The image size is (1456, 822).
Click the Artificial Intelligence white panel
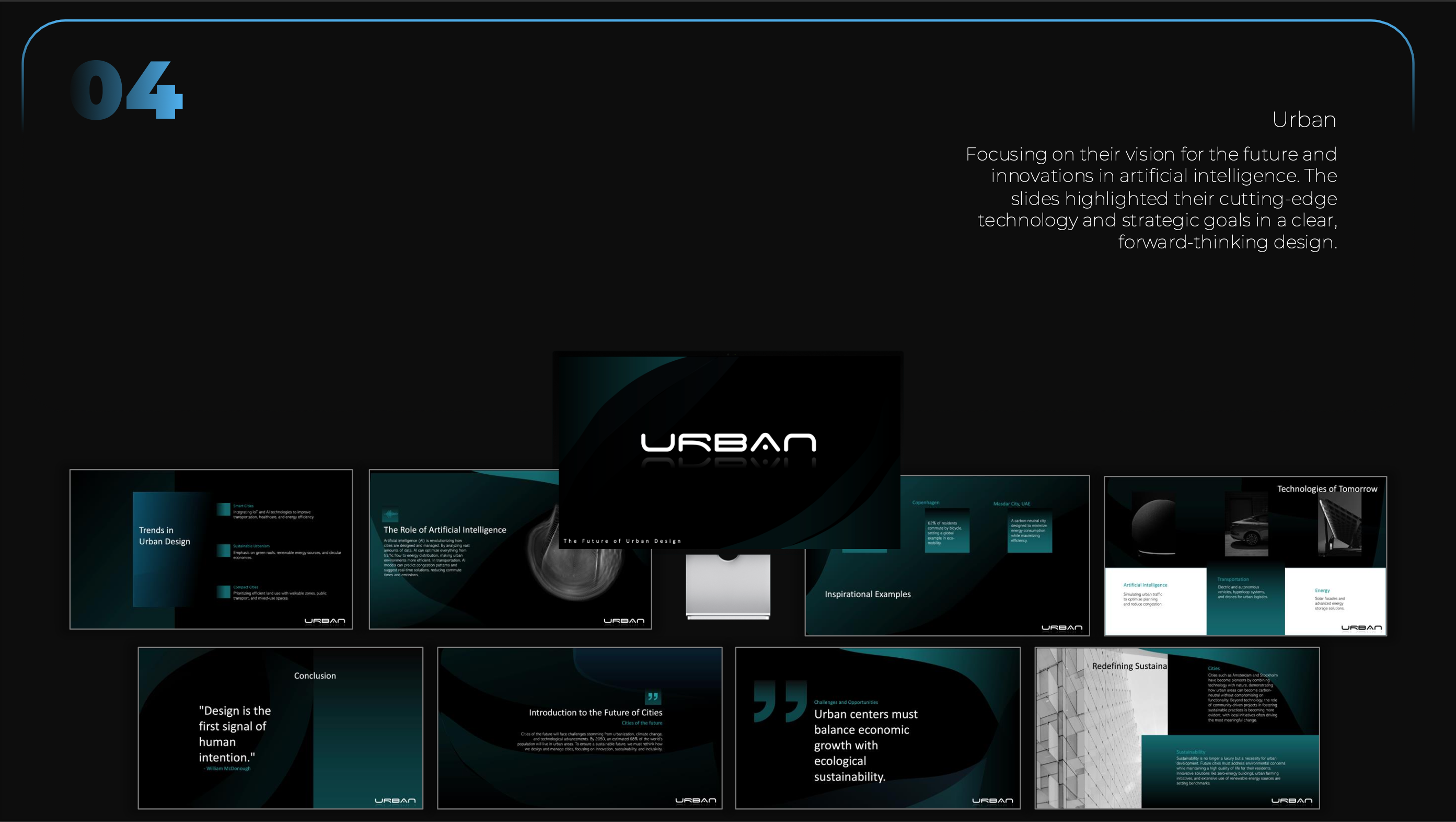1155,600
